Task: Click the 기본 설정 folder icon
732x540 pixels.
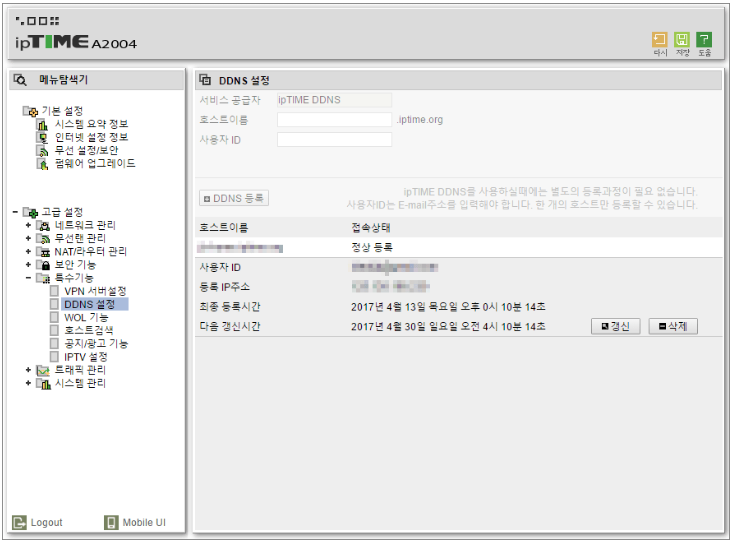Action: (30, 111)
